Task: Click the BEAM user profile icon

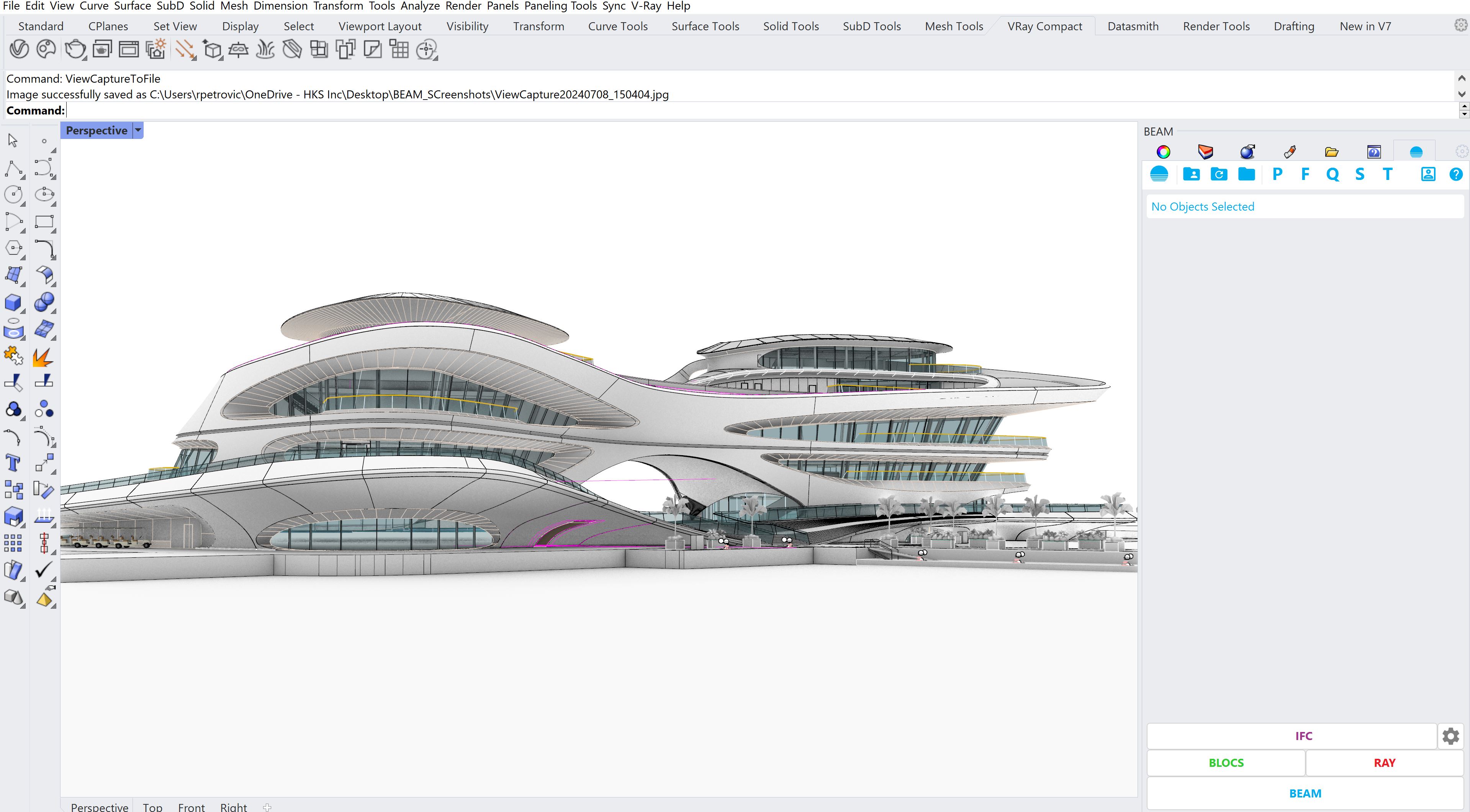Action: pyautogui.click(x=1428, y=175)
